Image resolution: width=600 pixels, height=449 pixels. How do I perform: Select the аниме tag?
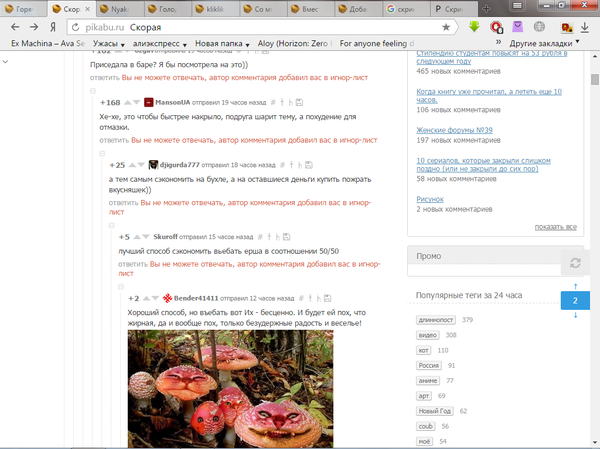point(428,381)
